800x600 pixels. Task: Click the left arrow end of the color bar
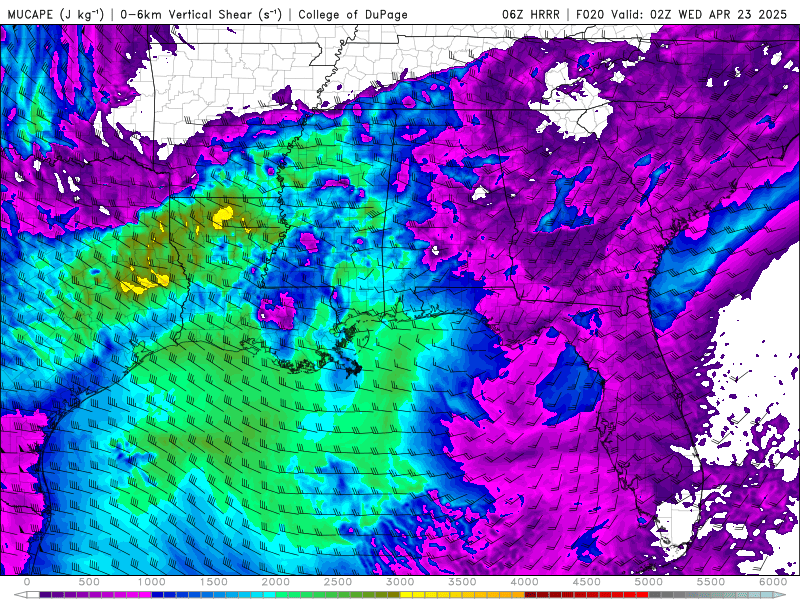[20, 595]
